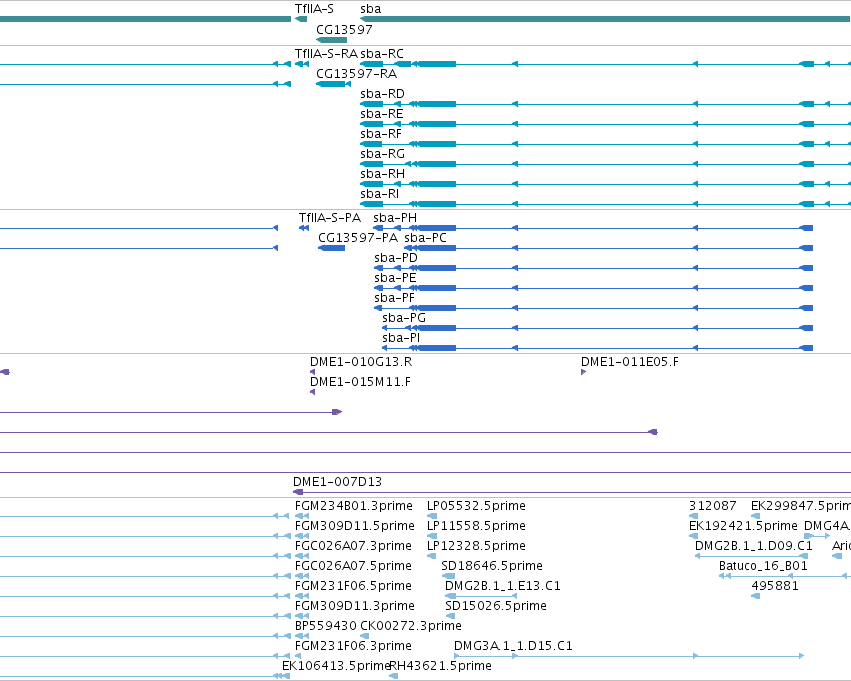Select EST EK106413.5prime
This screenshot has height=681, width=851.
(x=336, y=666)
